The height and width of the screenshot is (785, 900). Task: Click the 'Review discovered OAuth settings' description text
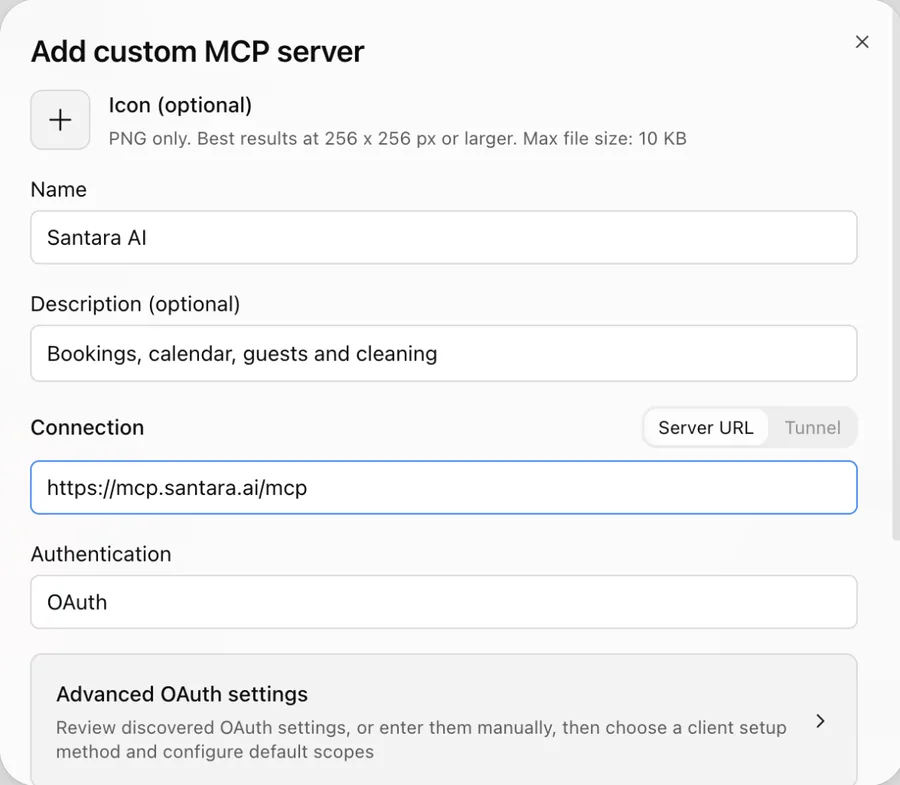tap(421, 740)
